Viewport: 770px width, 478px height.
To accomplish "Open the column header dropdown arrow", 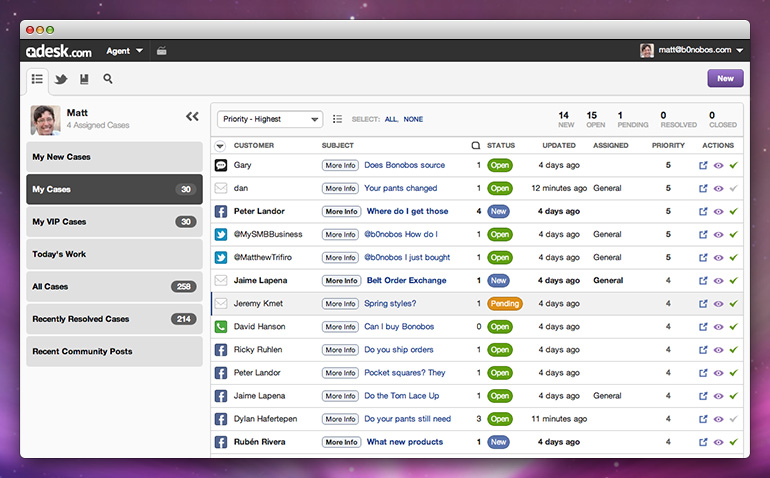I will 220,146.
